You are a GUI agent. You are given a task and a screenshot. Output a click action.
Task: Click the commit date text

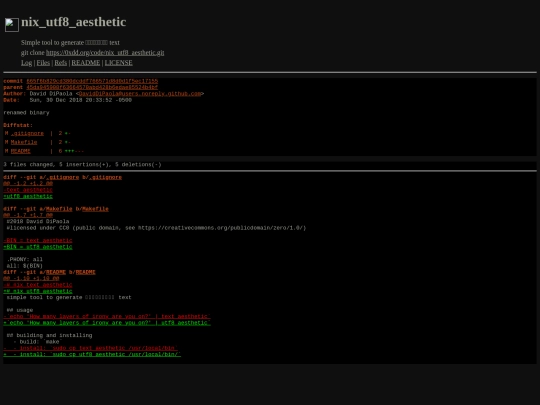(x=81, y=100)
